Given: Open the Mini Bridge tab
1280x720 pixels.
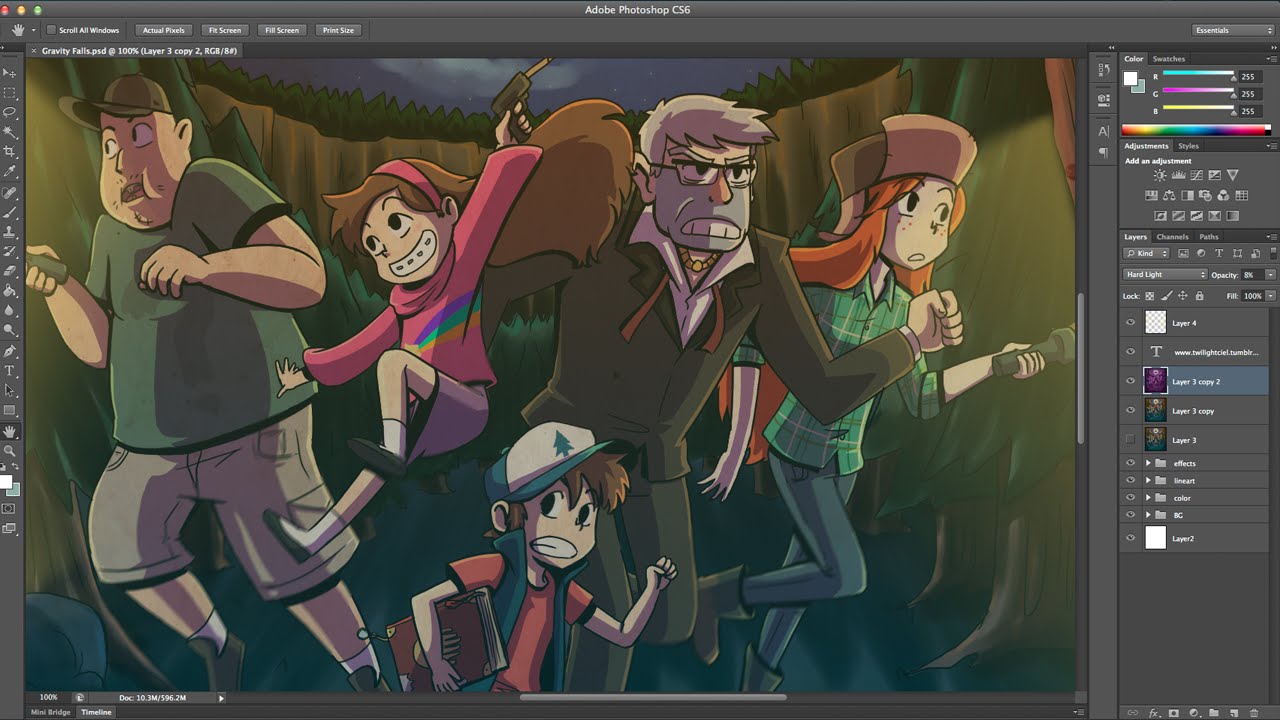Looking at the screenshot, I should coord(51,712).
